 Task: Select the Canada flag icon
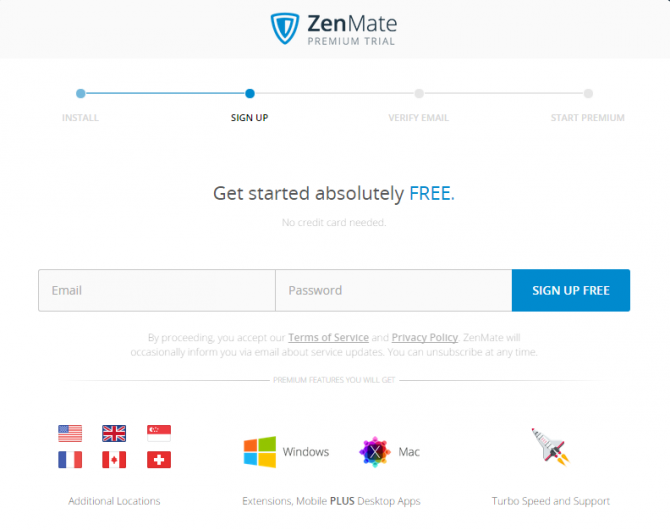(x=114, y=460)
